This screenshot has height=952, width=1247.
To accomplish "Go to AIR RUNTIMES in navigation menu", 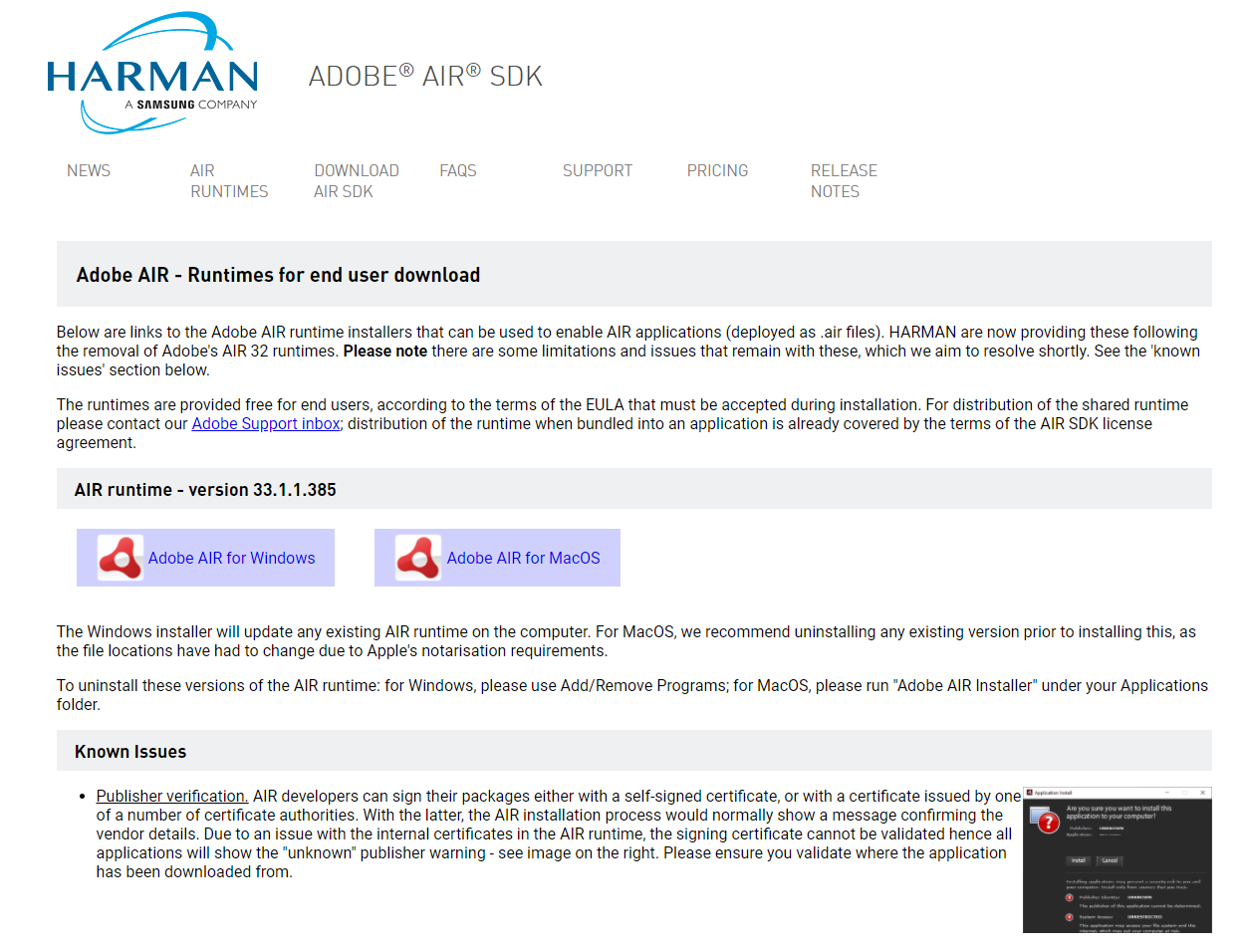I will click(229, 181).
